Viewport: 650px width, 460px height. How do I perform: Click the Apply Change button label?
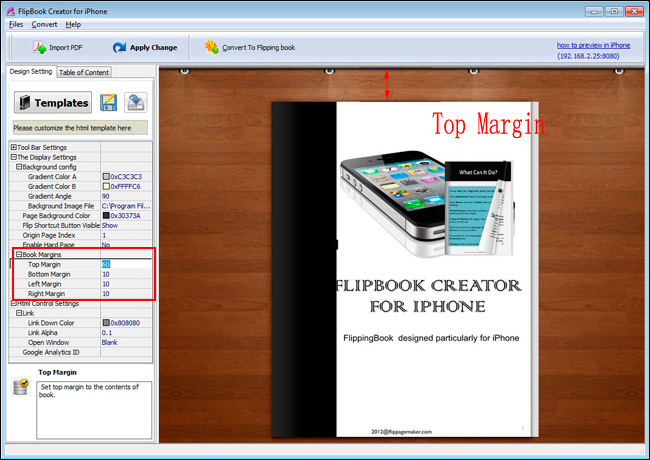tap(153, 48)
